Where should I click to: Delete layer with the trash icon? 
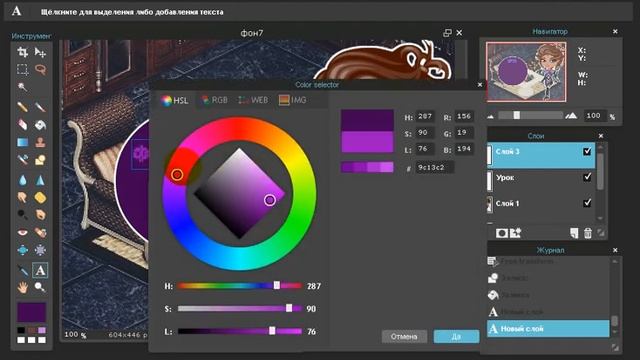coord(588,233)
